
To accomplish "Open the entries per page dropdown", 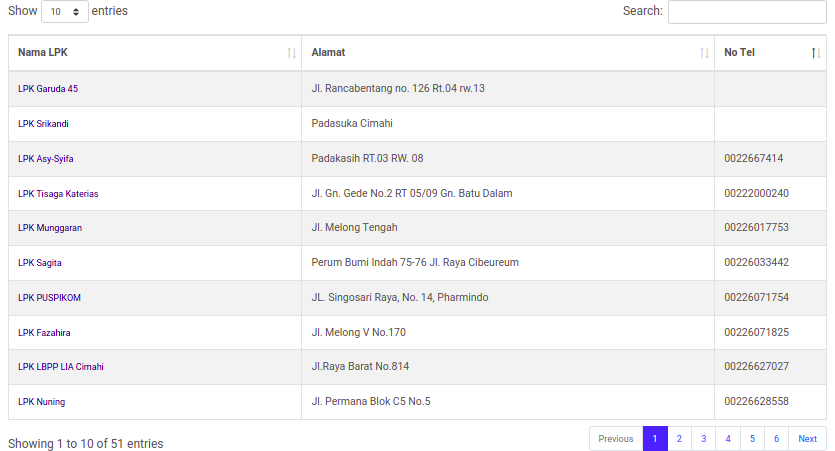I will point(65,12).
